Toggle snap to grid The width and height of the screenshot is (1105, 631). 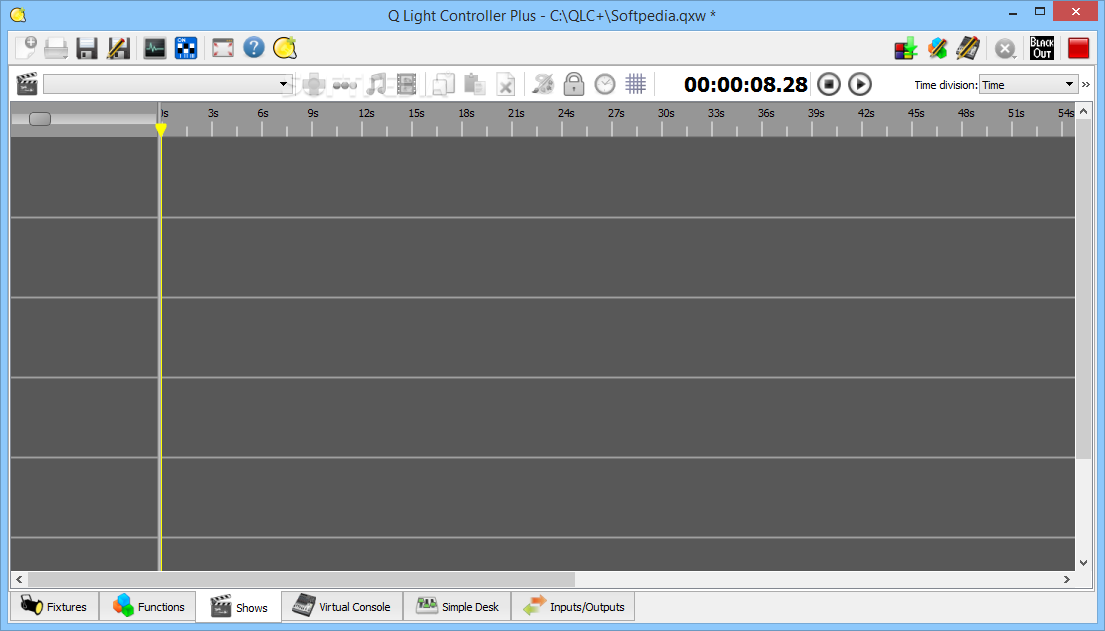(x=636, y=84)
